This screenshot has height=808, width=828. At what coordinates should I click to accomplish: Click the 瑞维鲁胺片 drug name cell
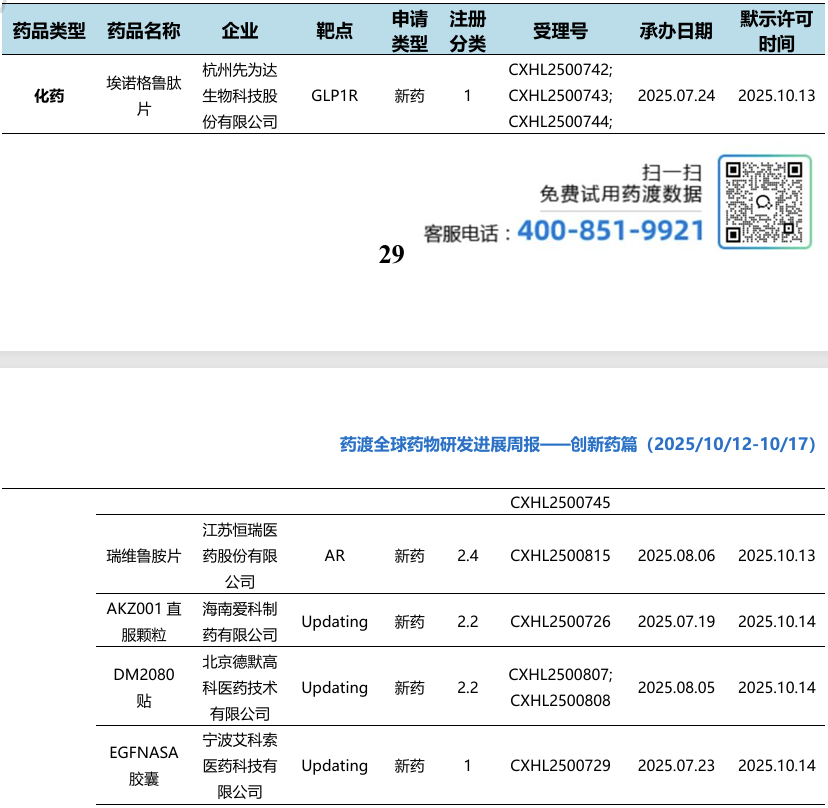(144, 556)
